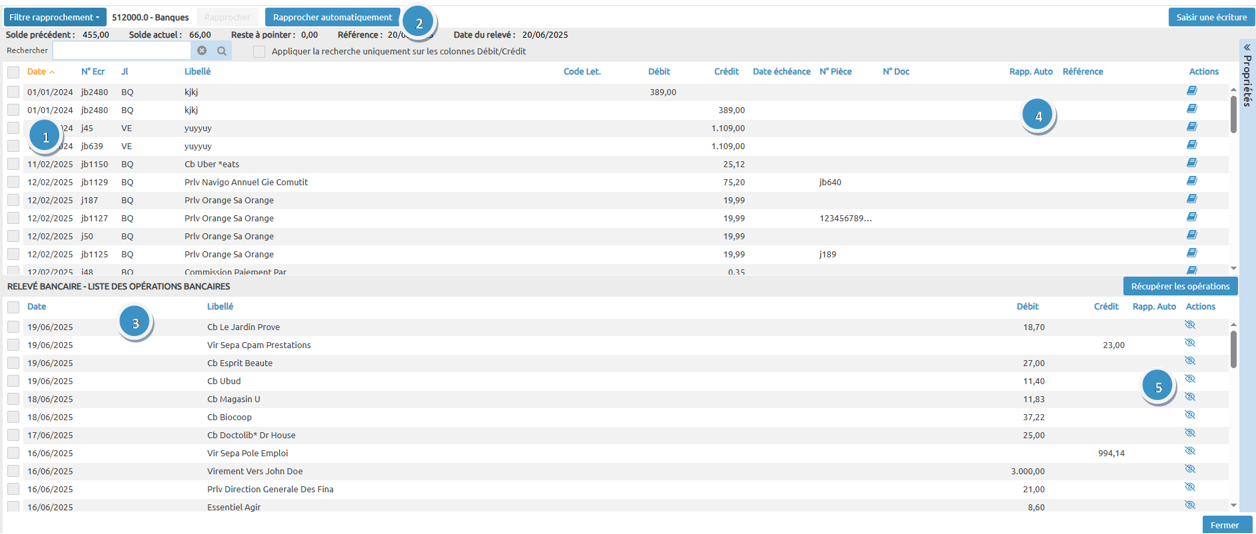This screenshot has height=534, width=1256.
Task: Click book icon for first kjkj entry
Action: 1191,91
